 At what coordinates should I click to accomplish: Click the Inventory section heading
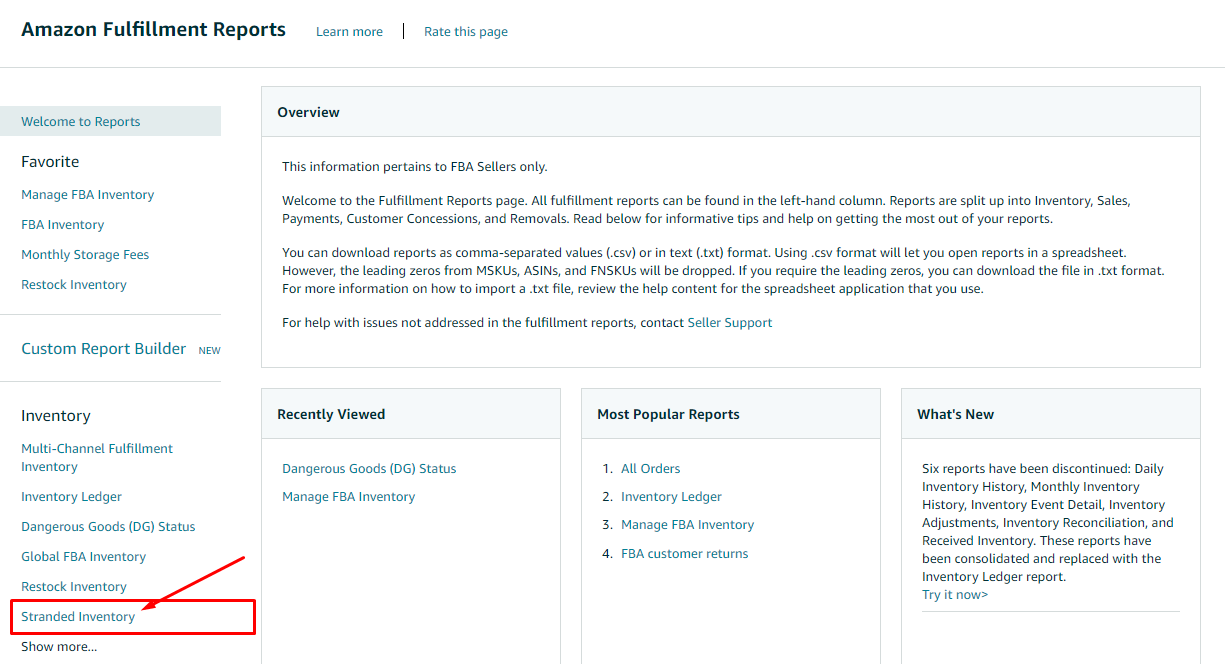coord(56,416)
